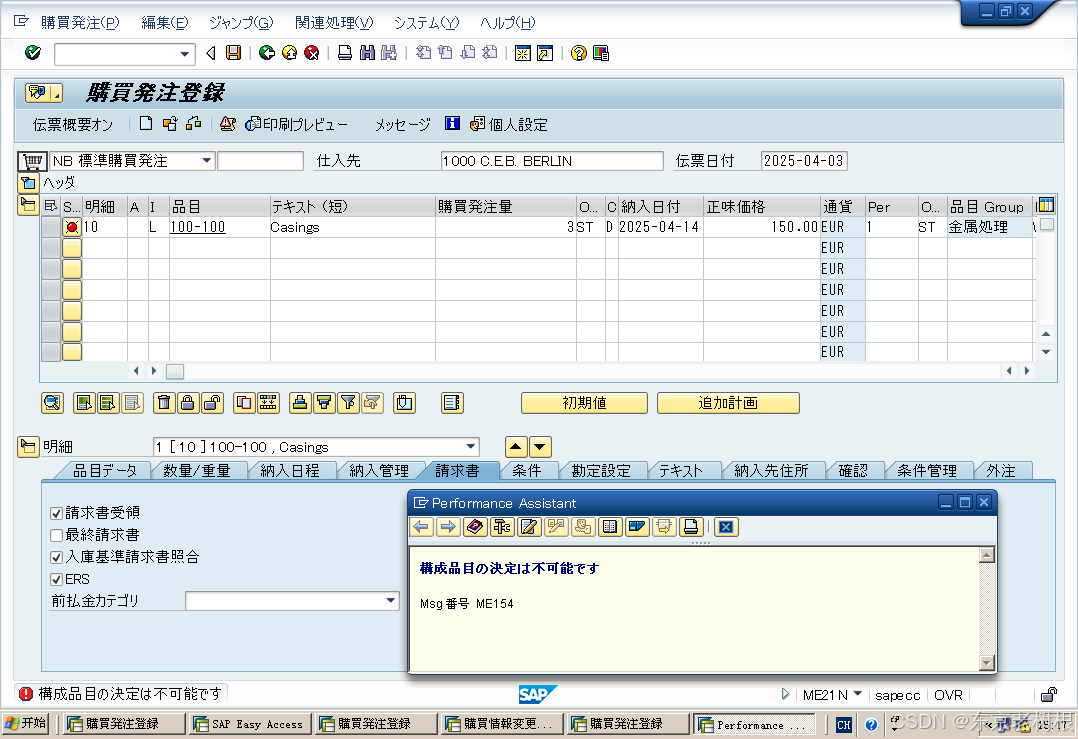The width and height of the screenshot is (1078, 739).
Task: Open the command field dropdown
Action: point(184,54)
